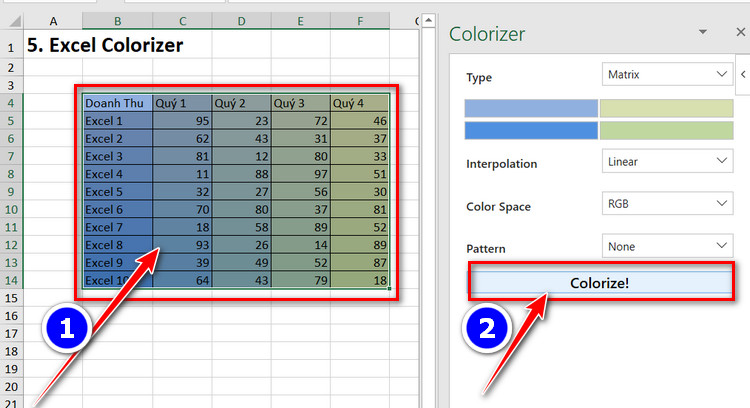
Task: Click the Excel 3 Quý 2 value 12
Action: [242, 156]
